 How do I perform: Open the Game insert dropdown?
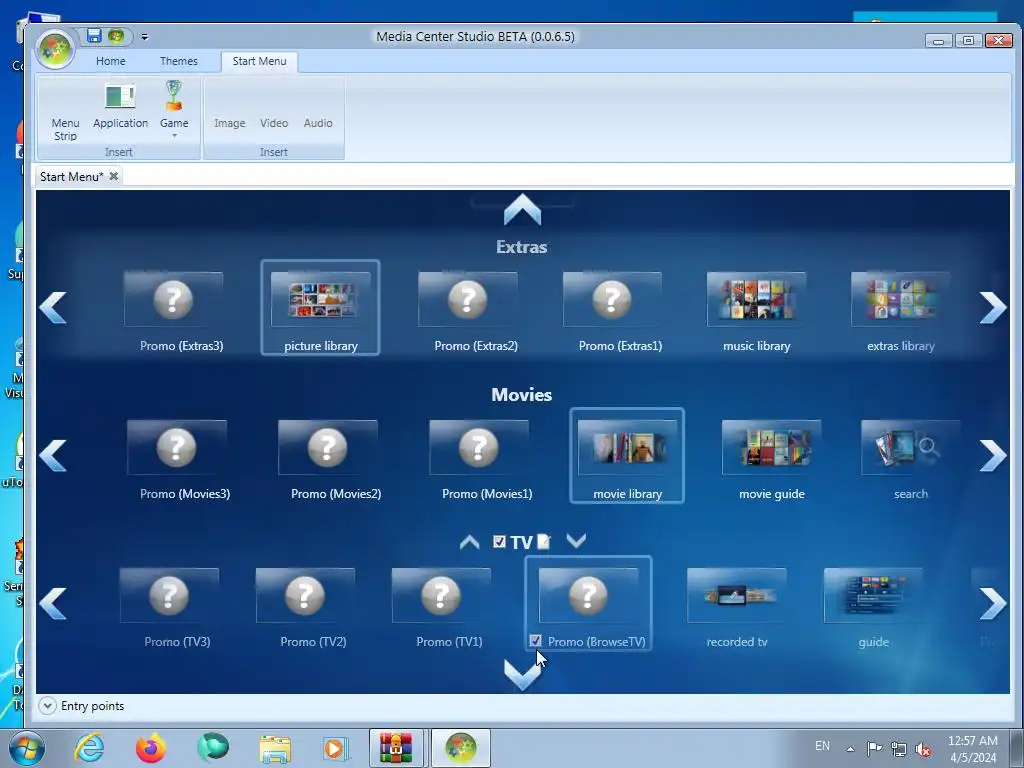click(174, 110)
